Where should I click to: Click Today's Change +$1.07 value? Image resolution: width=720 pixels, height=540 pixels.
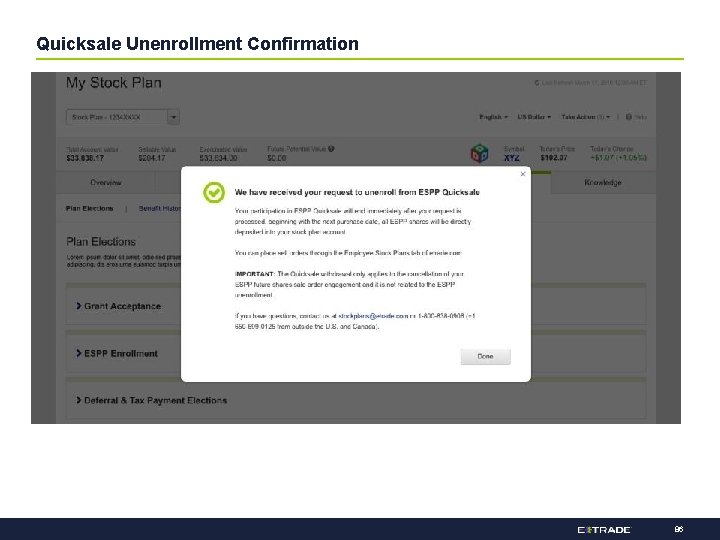click(618, 158)
